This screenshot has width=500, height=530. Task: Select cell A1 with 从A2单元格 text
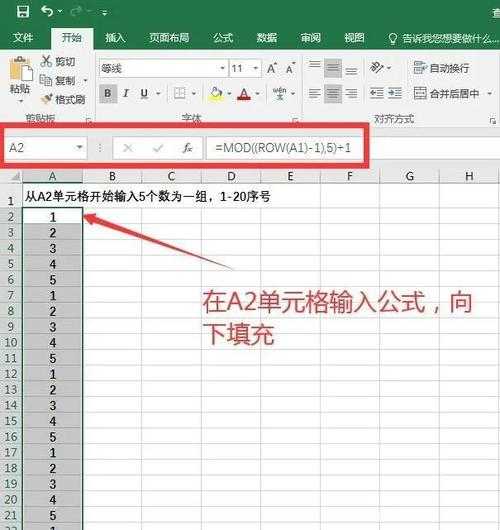(52, 196)
